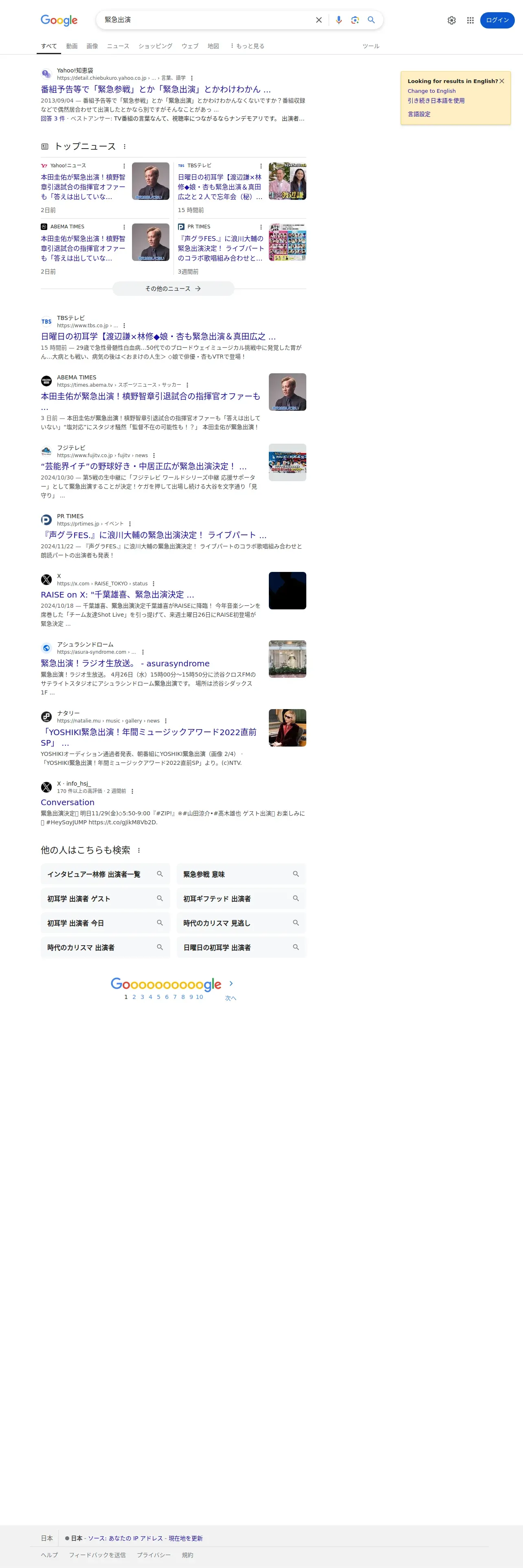Click Change to English link

pyautogui.click(x=432, y=91)
